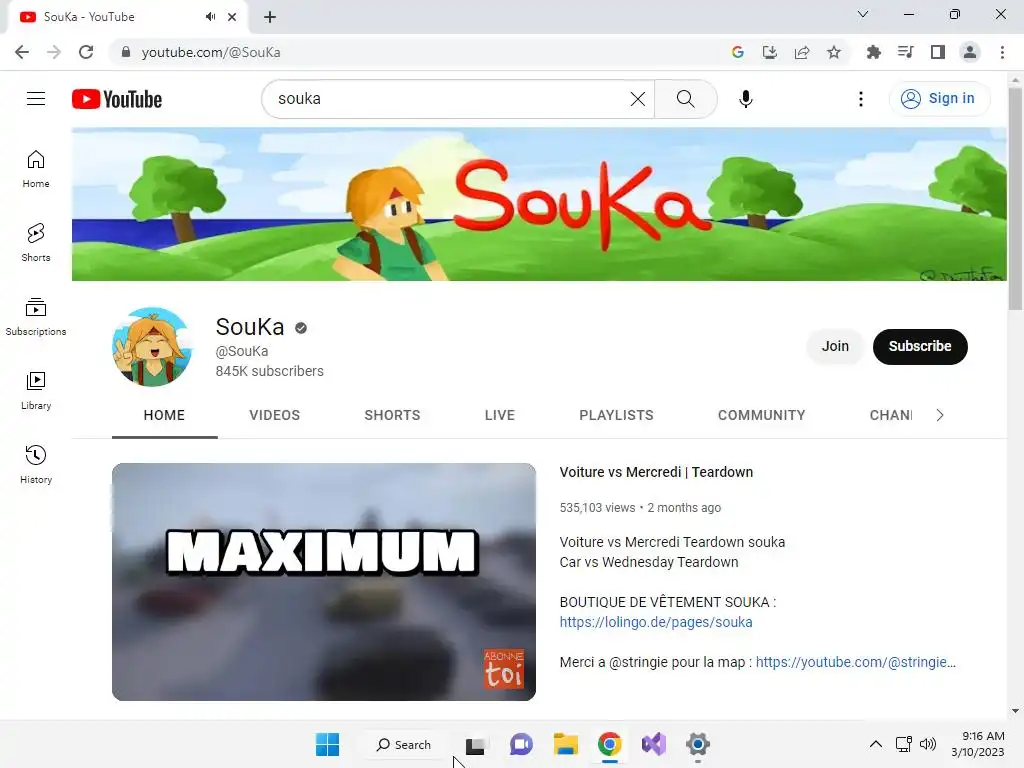Open Settings gear on taskbar
This screenshot has height=768, width=1024.
(697, 744)
